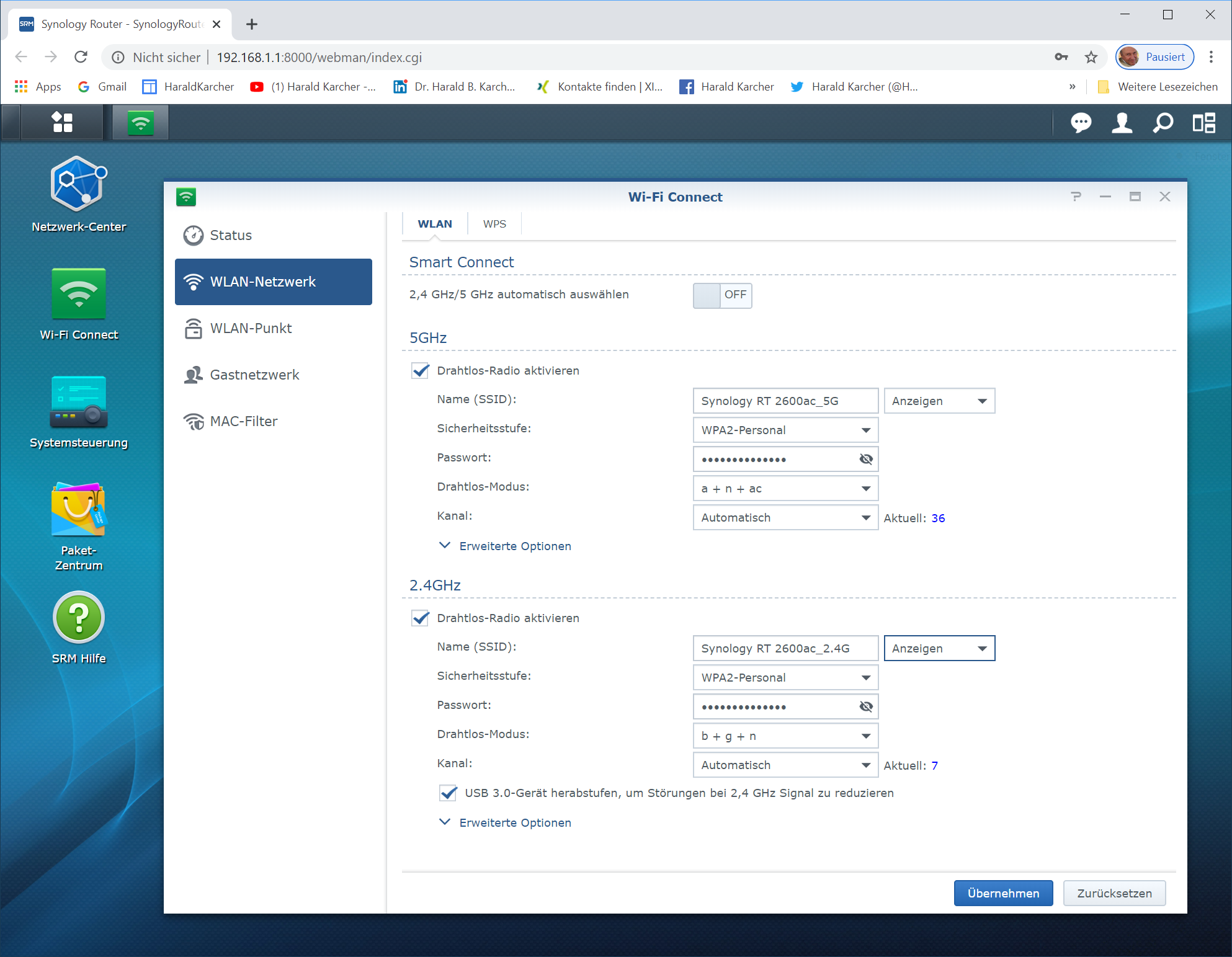Click the Zurücksetzen button
Viewport: 1232px width, 957px height.
coord(1114,893)
